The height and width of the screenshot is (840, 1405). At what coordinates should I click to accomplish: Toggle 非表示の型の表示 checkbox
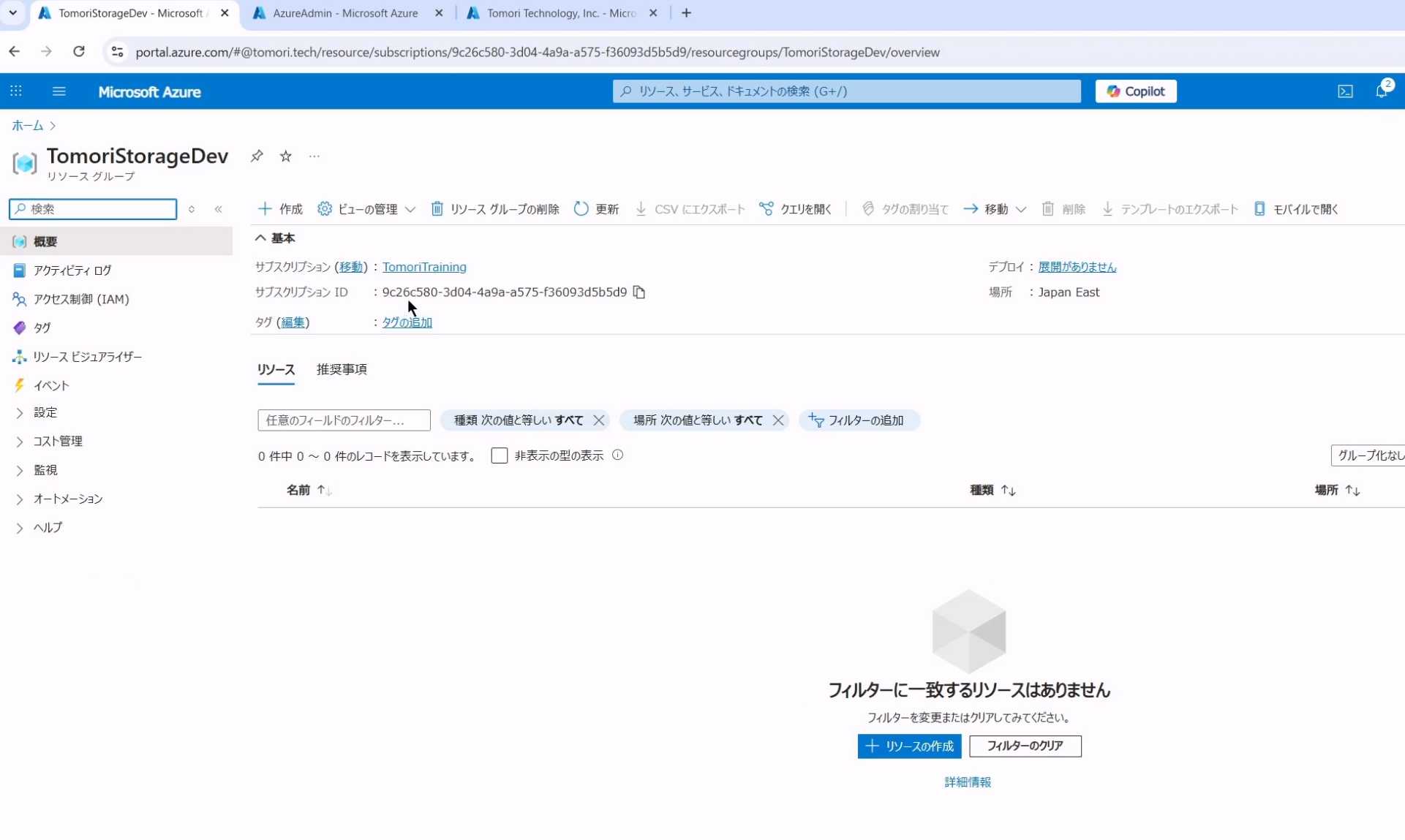click(500, 455)
